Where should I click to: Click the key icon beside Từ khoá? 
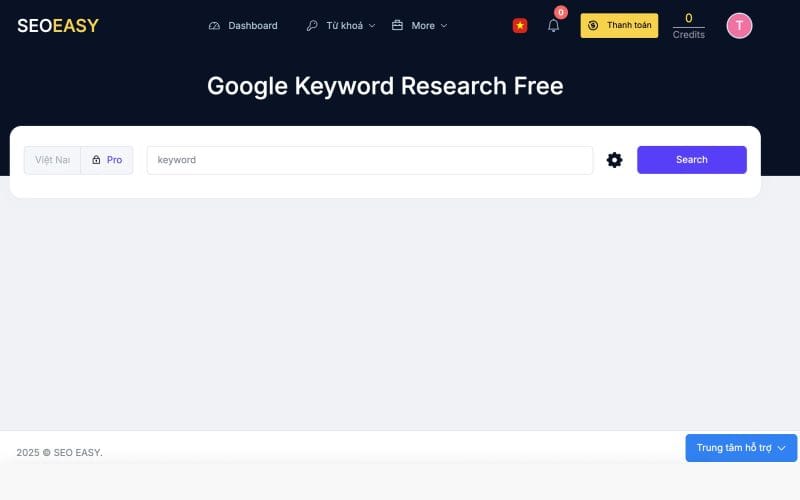(312, 26)
